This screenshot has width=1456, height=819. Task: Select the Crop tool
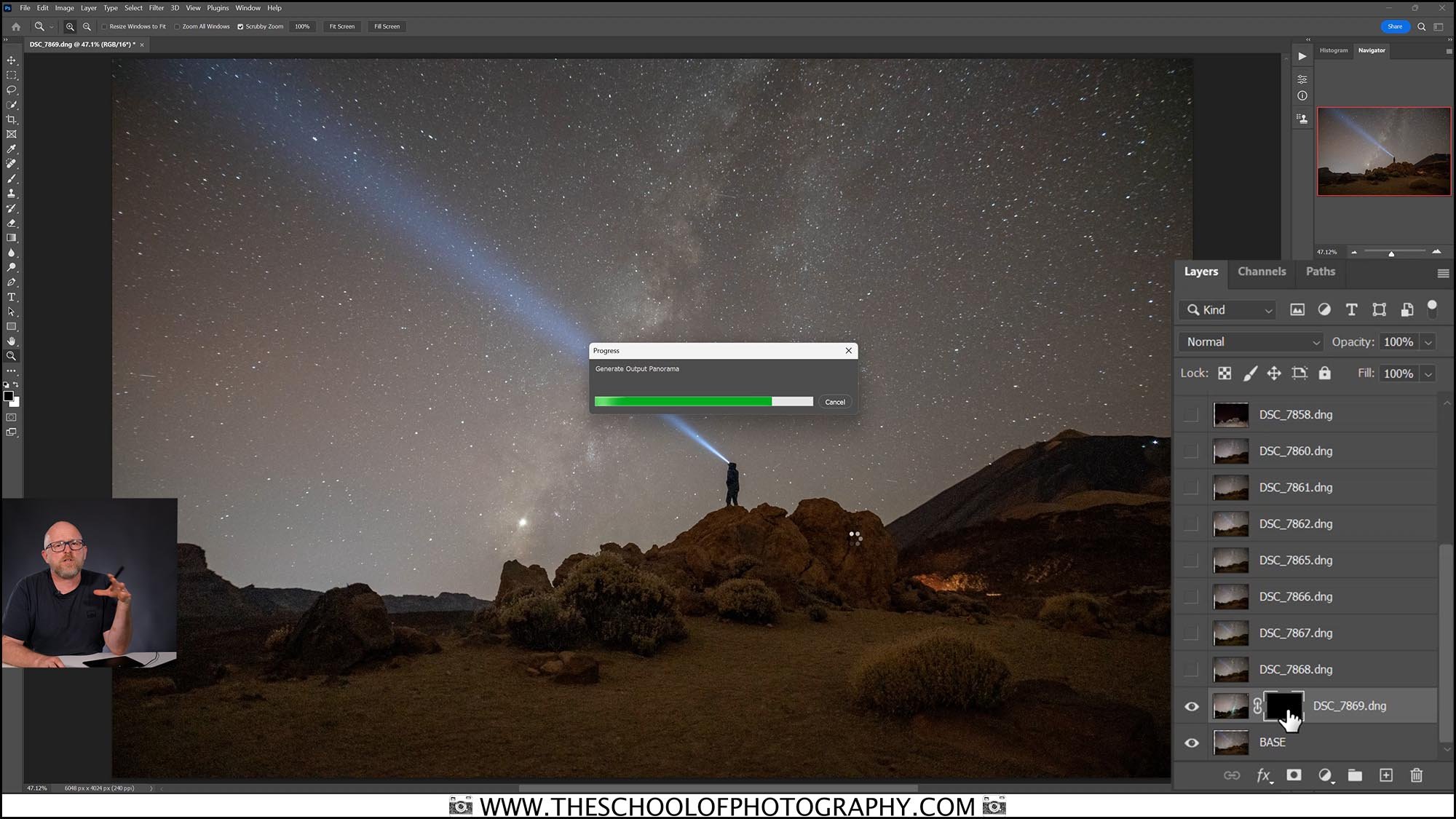11,119
